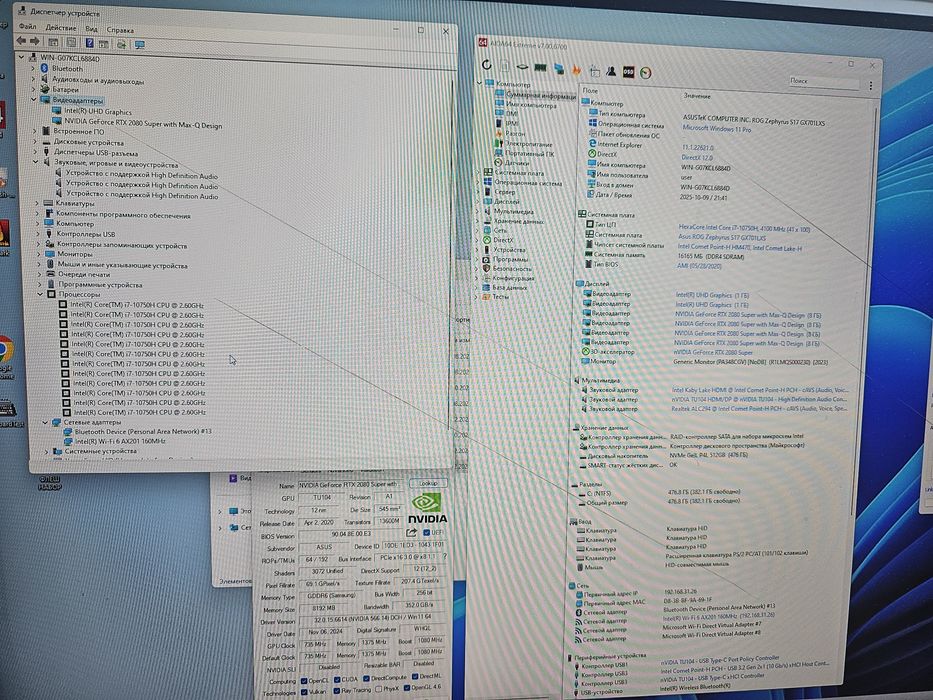Click the blue Help icon in Device Manager toolbar
933x700 pixels.
[x=89, y=43]
